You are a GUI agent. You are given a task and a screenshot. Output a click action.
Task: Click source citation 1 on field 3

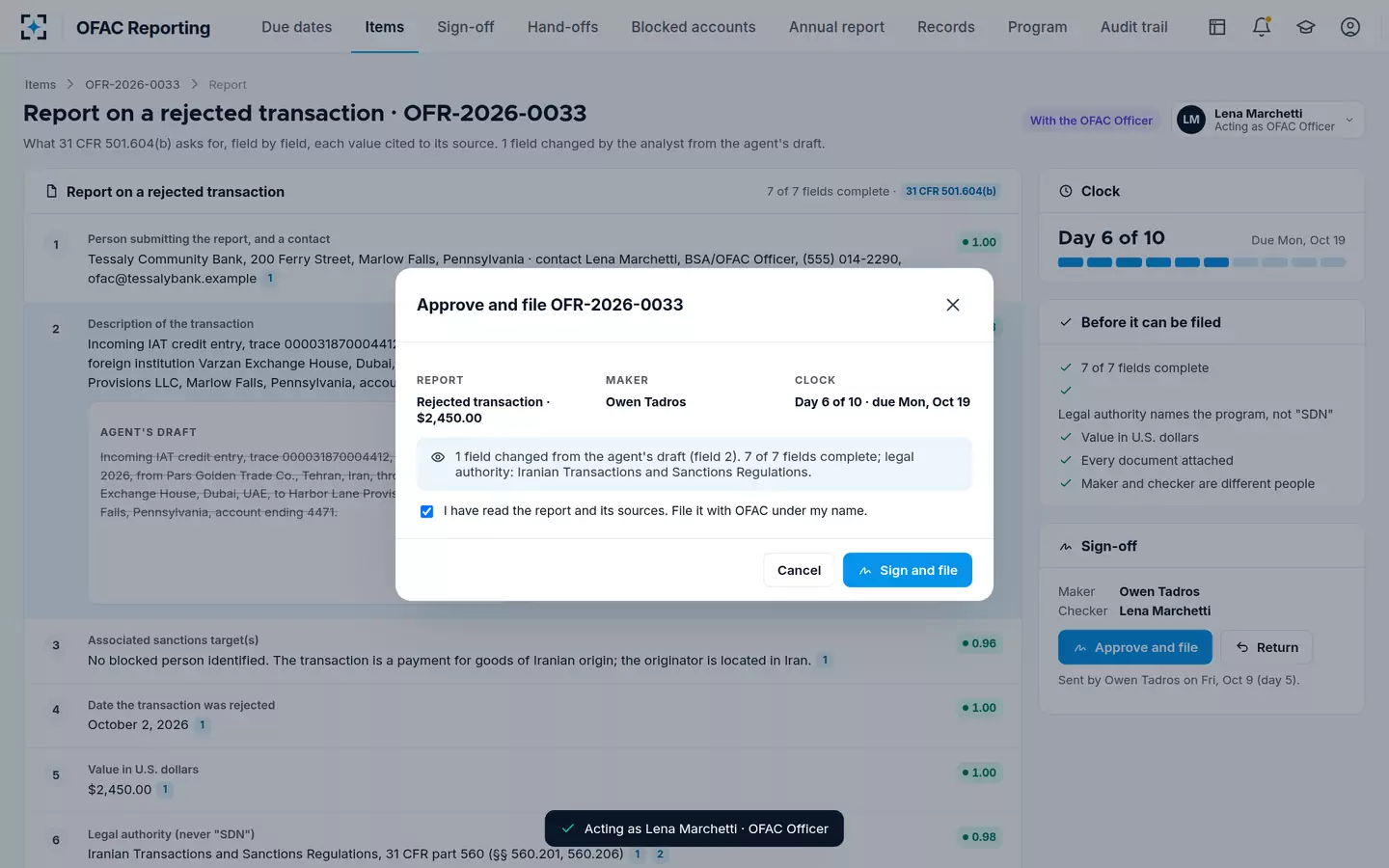(825, 661)
